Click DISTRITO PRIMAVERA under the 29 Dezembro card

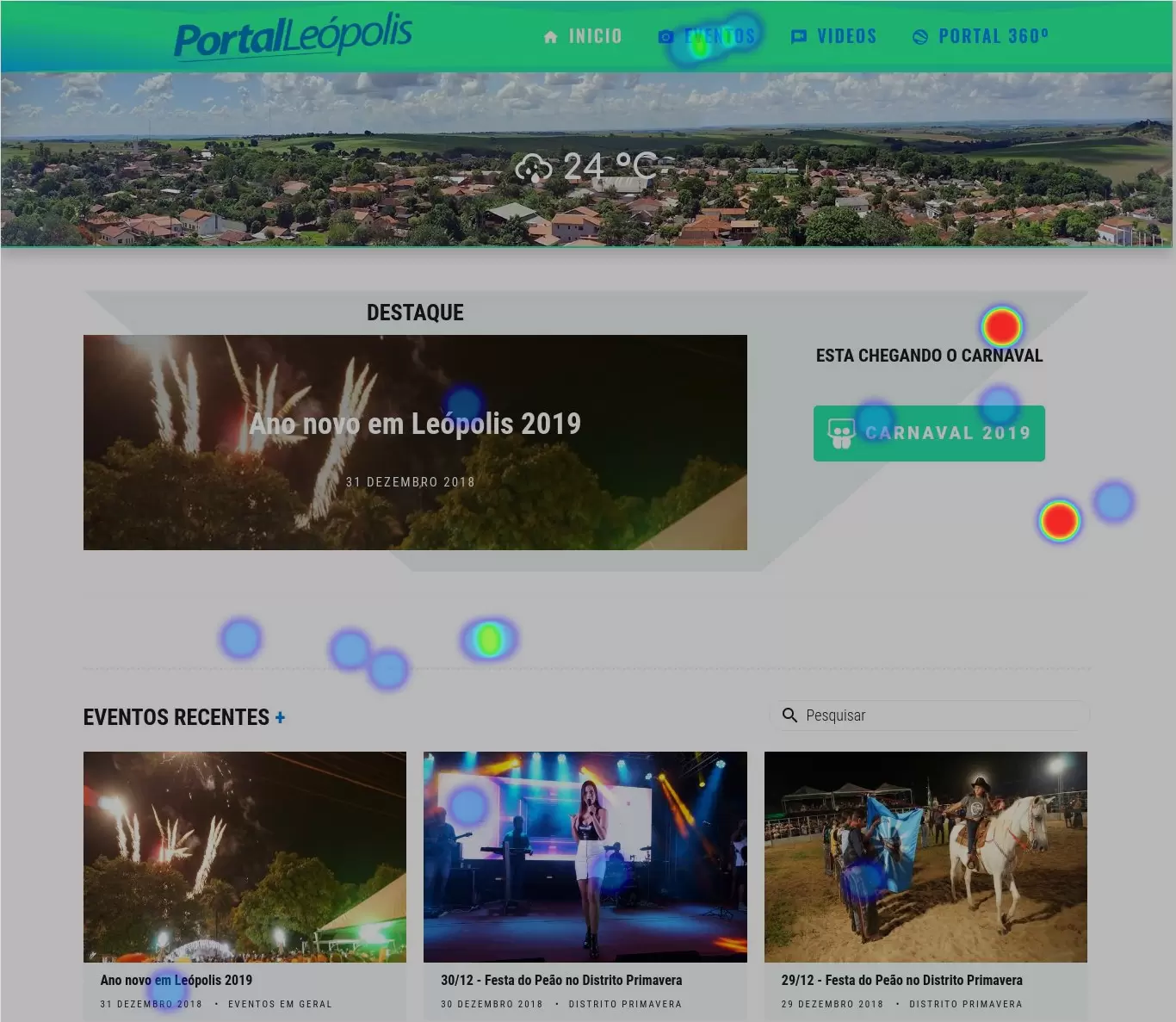coord(966,1004)
